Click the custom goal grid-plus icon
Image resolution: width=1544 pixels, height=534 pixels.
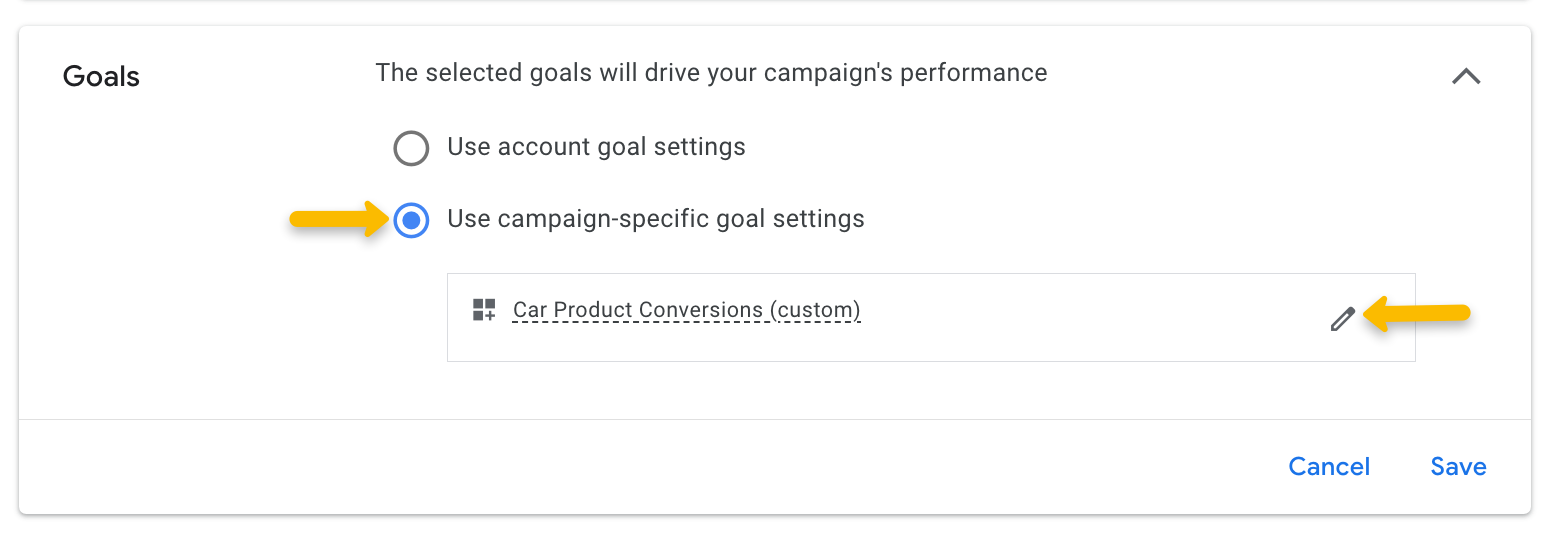(x=484, y=310)
